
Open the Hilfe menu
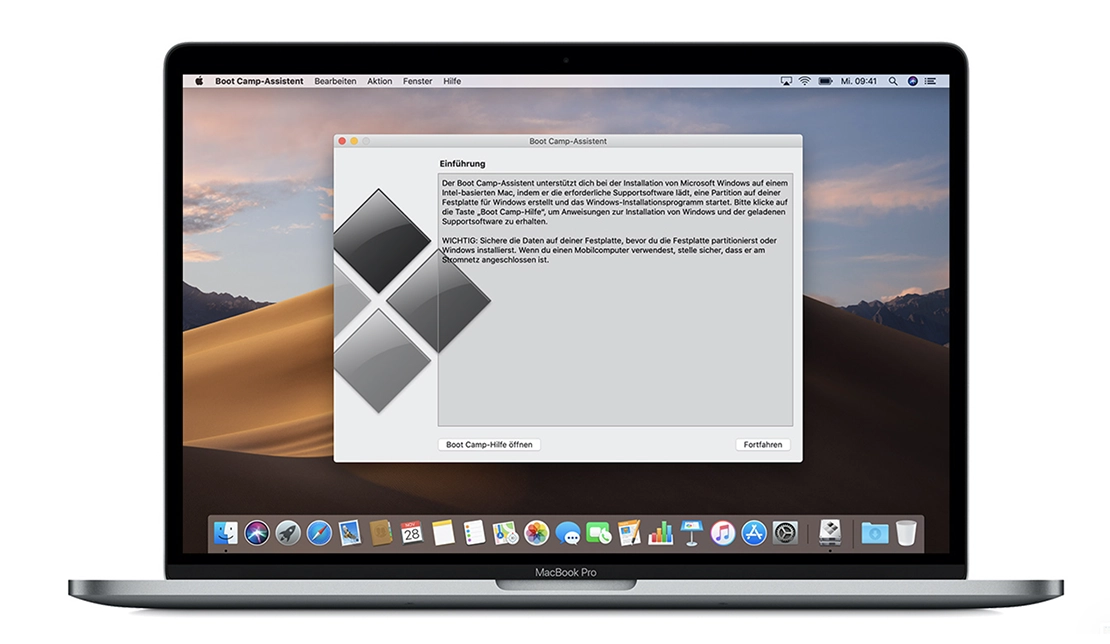(452, 81)
